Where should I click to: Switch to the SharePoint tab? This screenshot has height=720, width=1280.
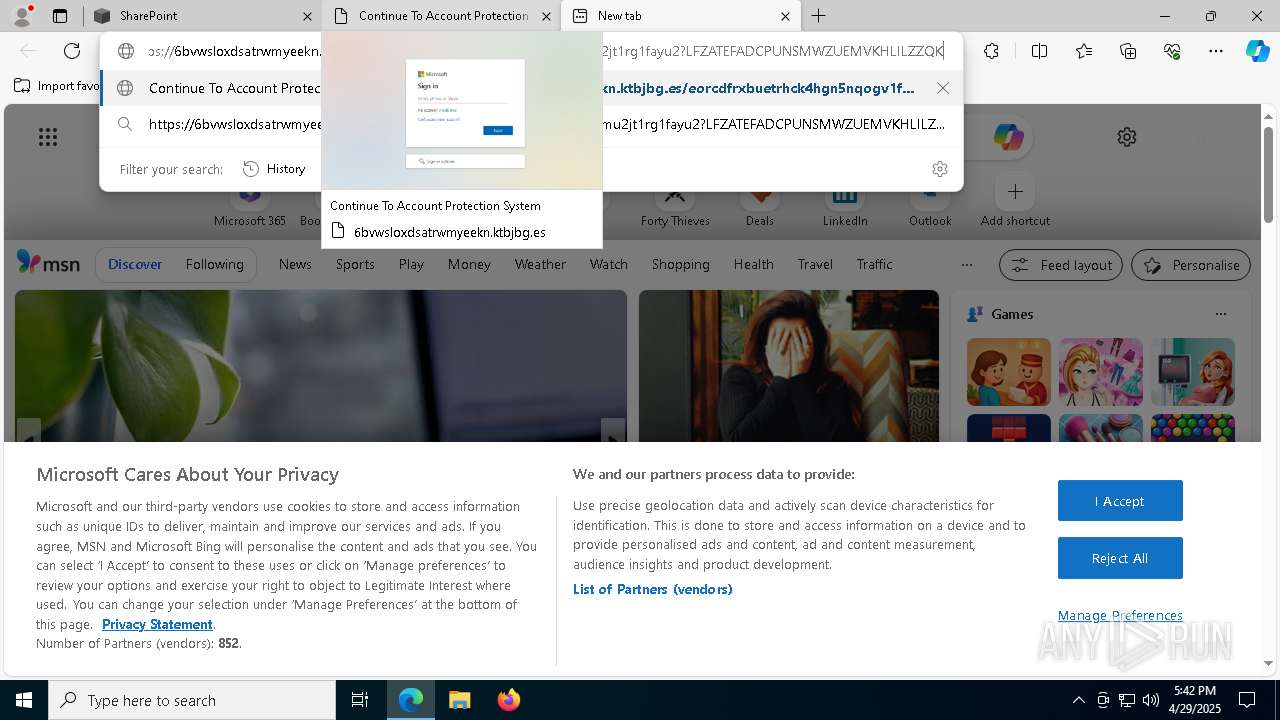tap(203, 16)
